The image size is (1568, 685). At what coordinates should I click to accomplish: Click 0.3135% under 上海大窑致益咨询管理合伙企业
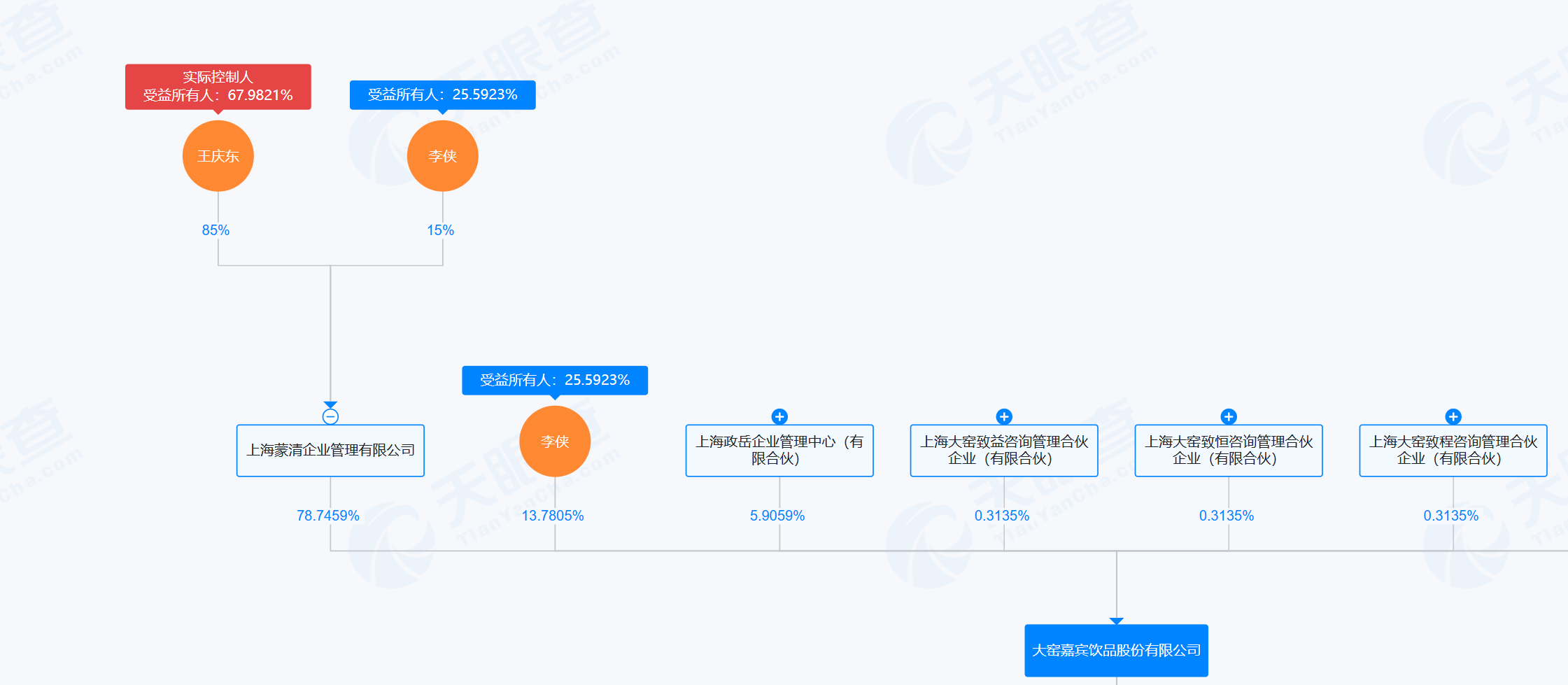click(x=1002, y=516)
